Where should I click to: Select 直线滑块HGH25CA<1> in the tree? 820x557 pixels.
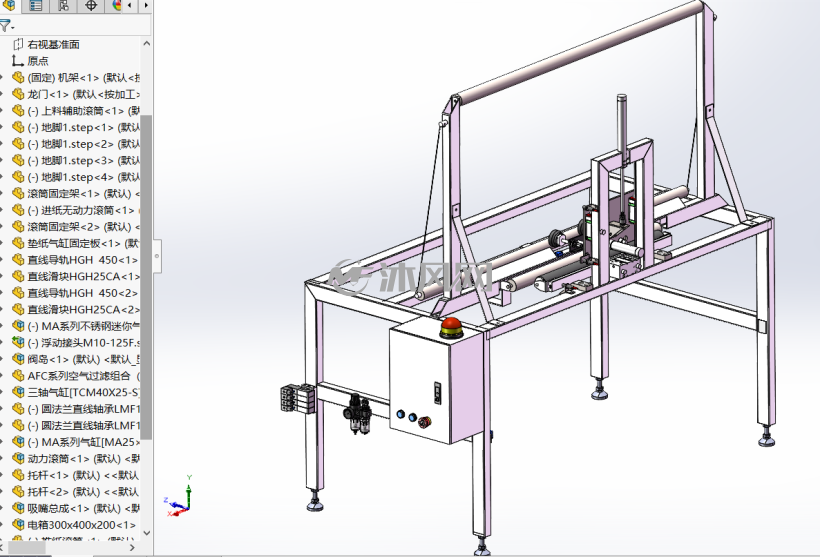[x=76, y=276]
